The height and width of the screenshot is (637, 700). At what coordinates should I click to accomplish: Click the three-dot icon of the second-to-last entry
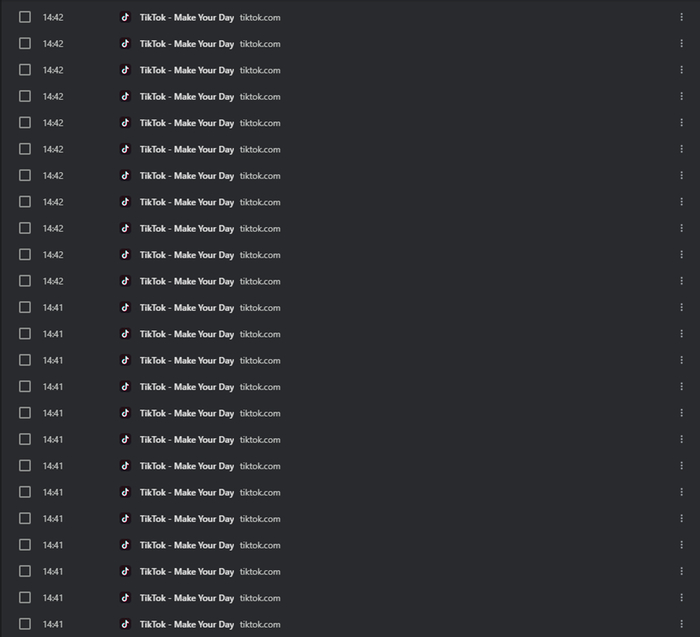tap(682, 598)
